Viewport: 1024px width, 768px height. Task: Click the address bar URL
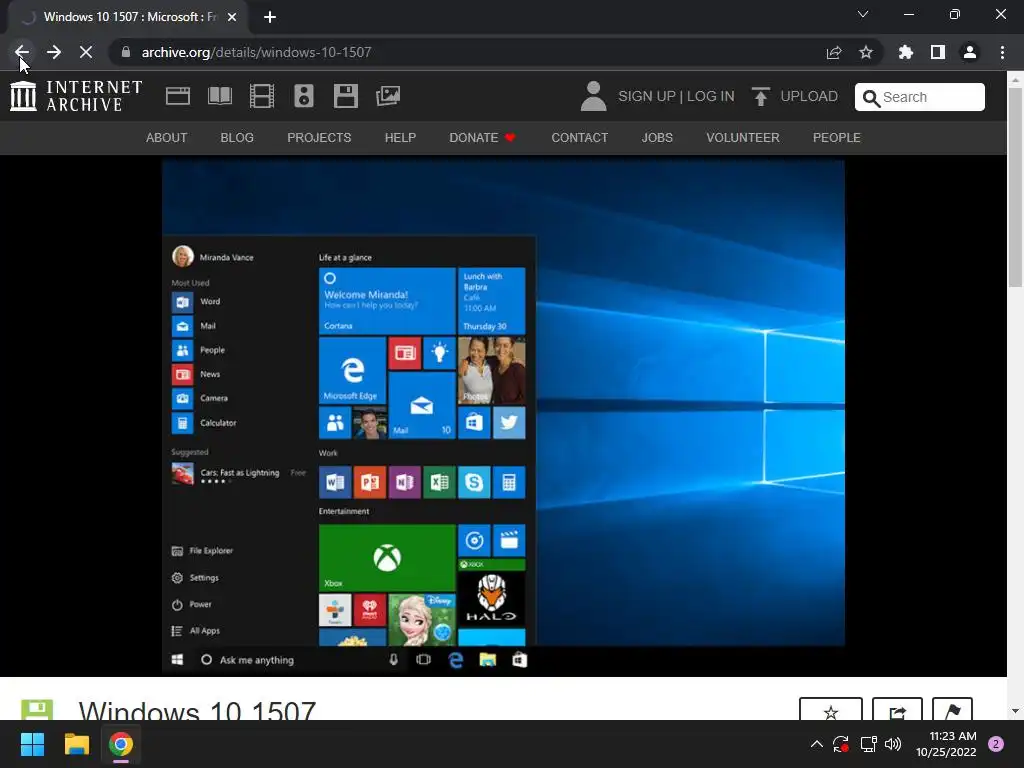click(256, 52)
